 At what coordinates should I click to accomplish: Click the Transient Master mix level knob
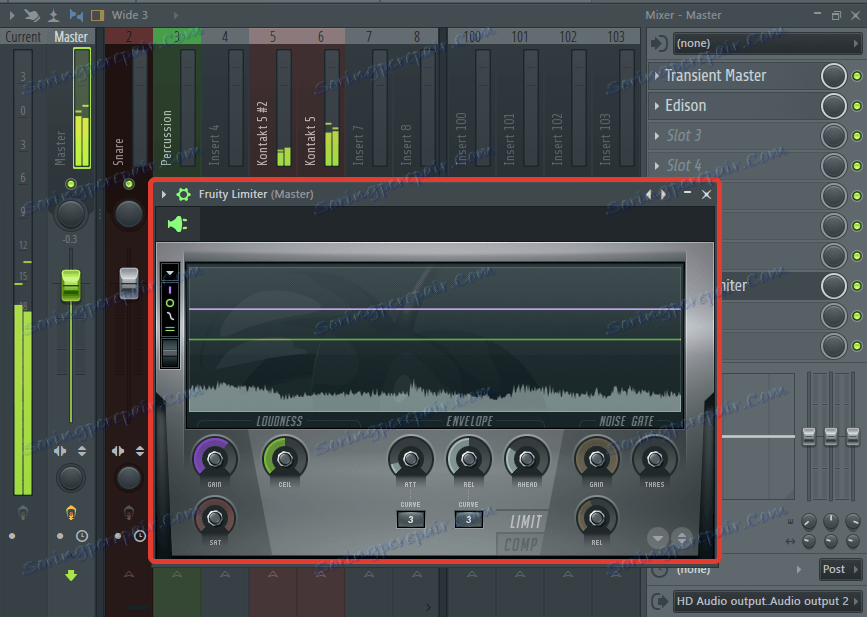tap(833, 76)
